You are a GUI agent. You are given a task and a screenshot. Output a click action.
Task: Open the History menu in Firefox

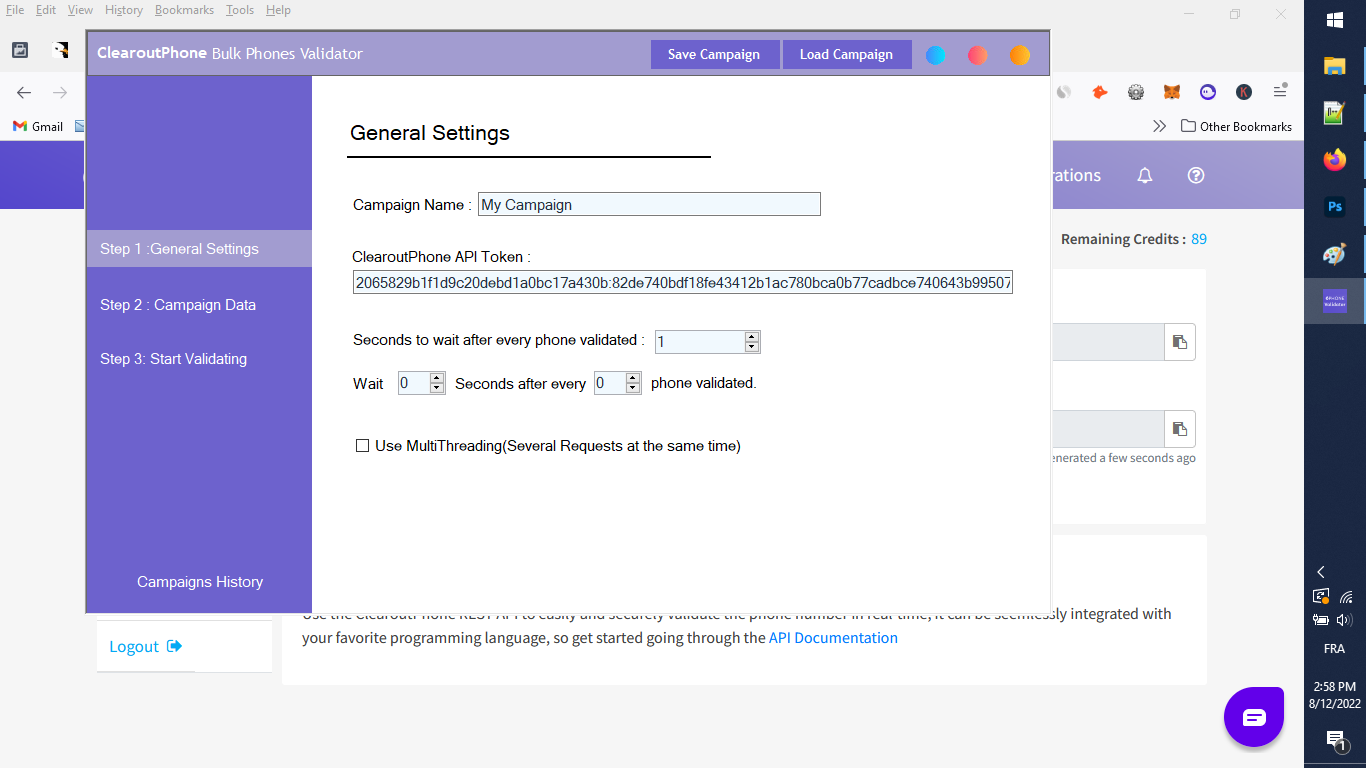point(124,10)
